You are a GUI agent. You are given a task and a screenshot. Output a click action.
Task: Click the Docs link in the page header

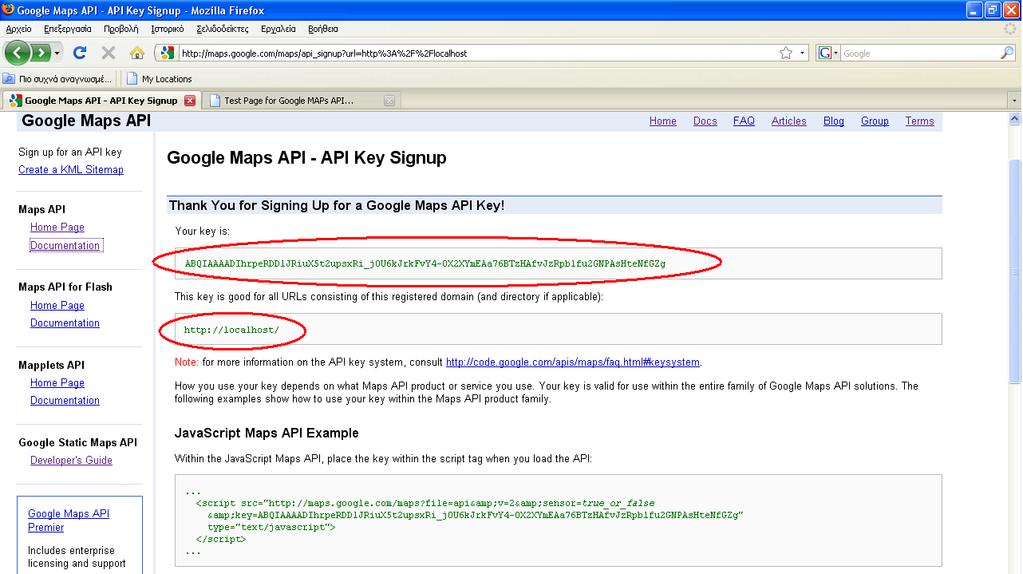[705, 121]
